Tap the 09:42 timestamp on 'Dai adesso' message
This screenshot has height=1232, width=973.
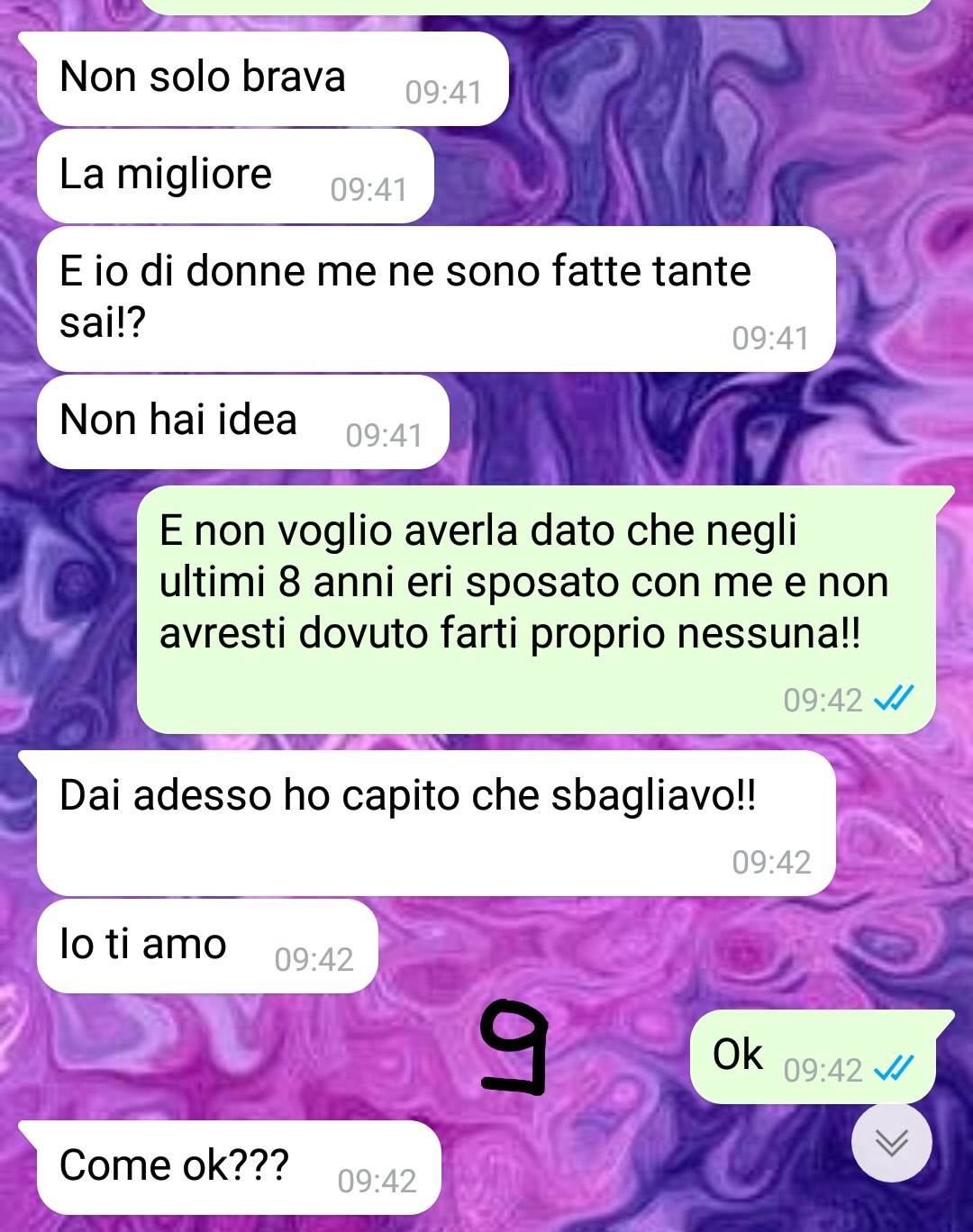tap(771, 863)
